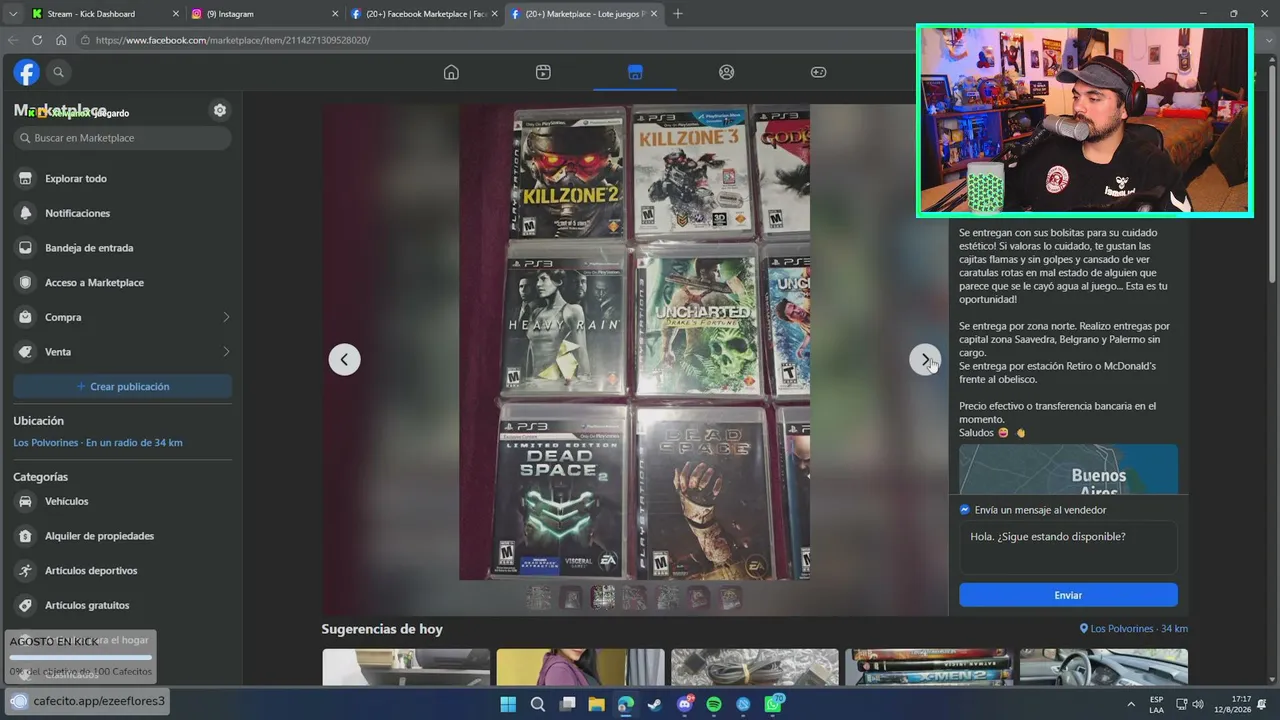
Task: Select the first photo thumbnail under the image
Action: (539, 597)
